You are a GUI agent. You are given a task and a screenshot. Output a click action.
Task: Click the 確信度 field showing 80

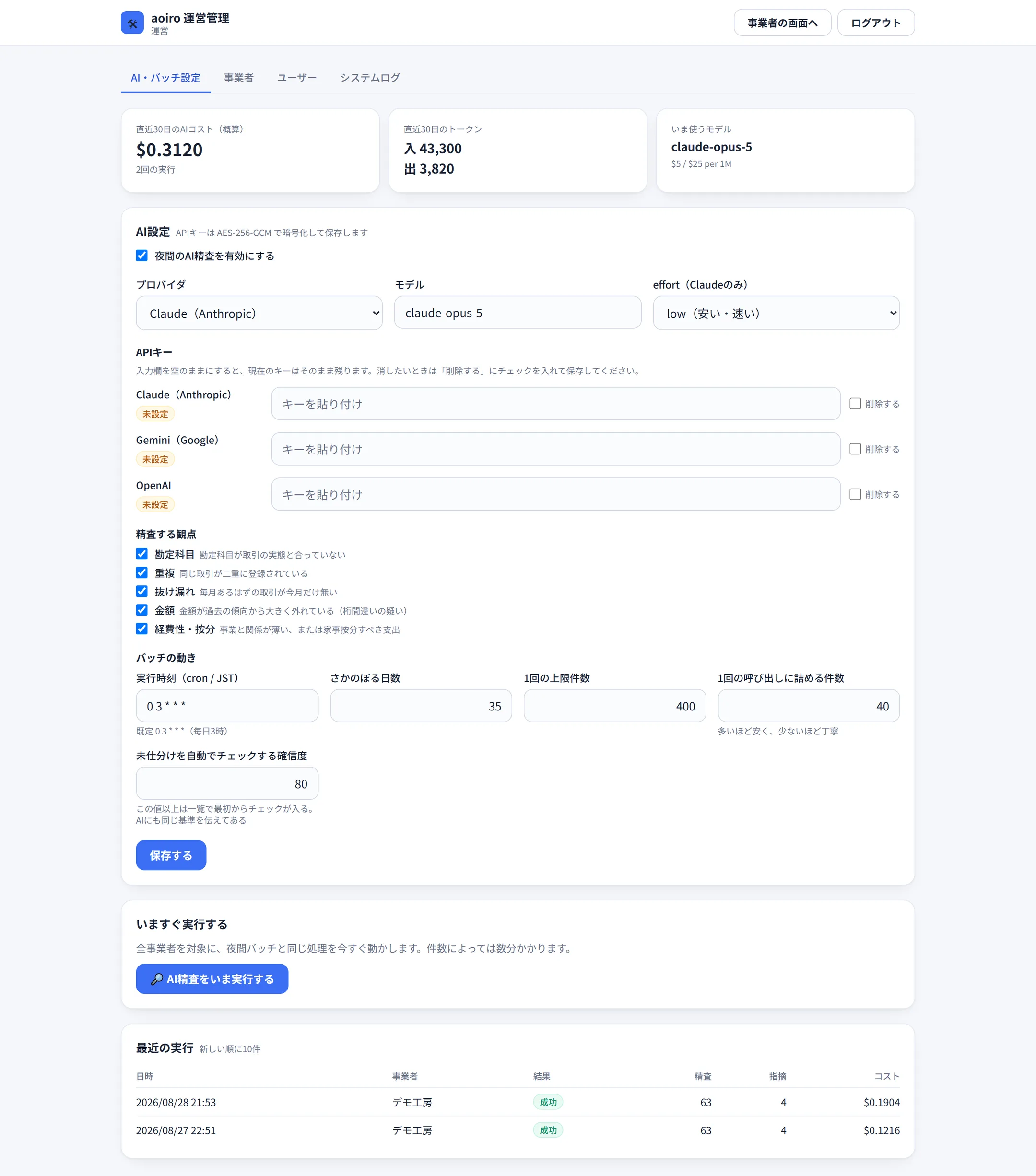pos(227,784)
